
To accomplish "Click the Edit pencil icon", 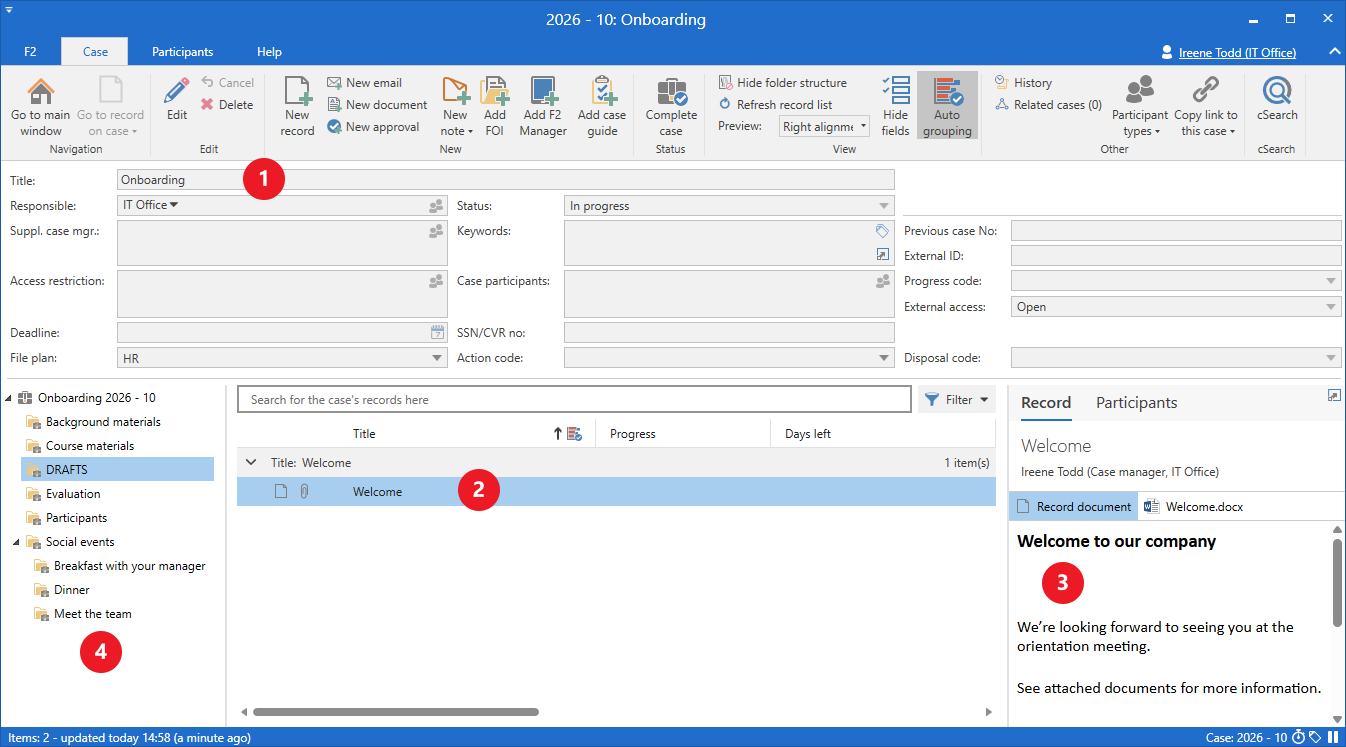I will pyautogui.click(x=177, y=99).
